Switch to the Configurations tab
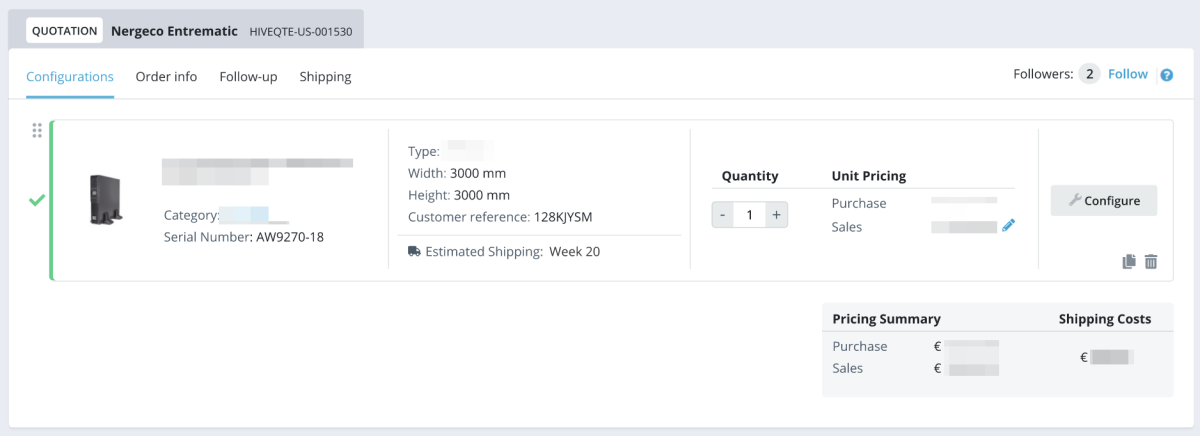Viewport: 1200px width, 436px height. pos(70,76)
